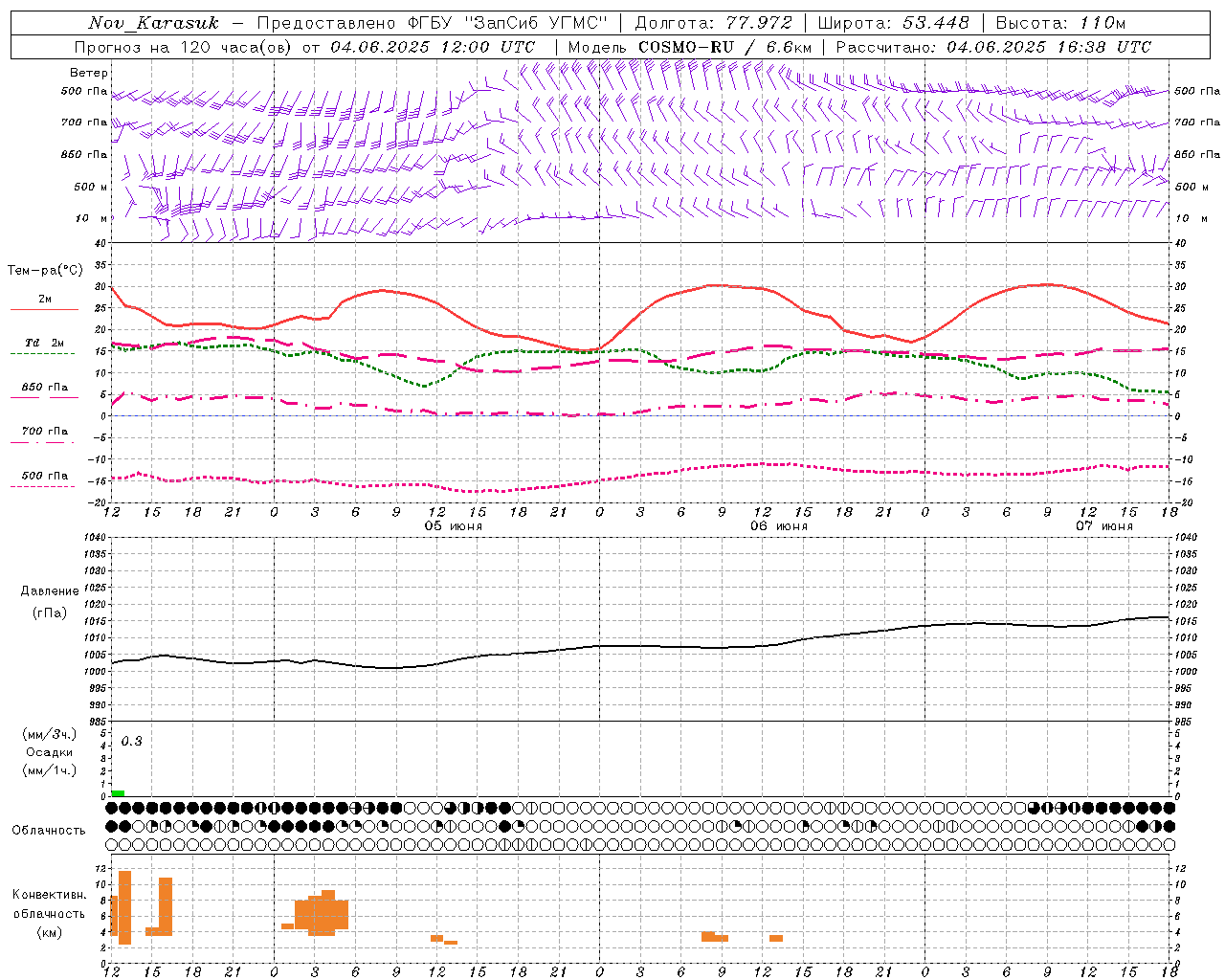Image resolution: width=1225 pixels, height=980 pixels.
Task: Select the elevation text Высота: 110м
Action: [1060, 23]
